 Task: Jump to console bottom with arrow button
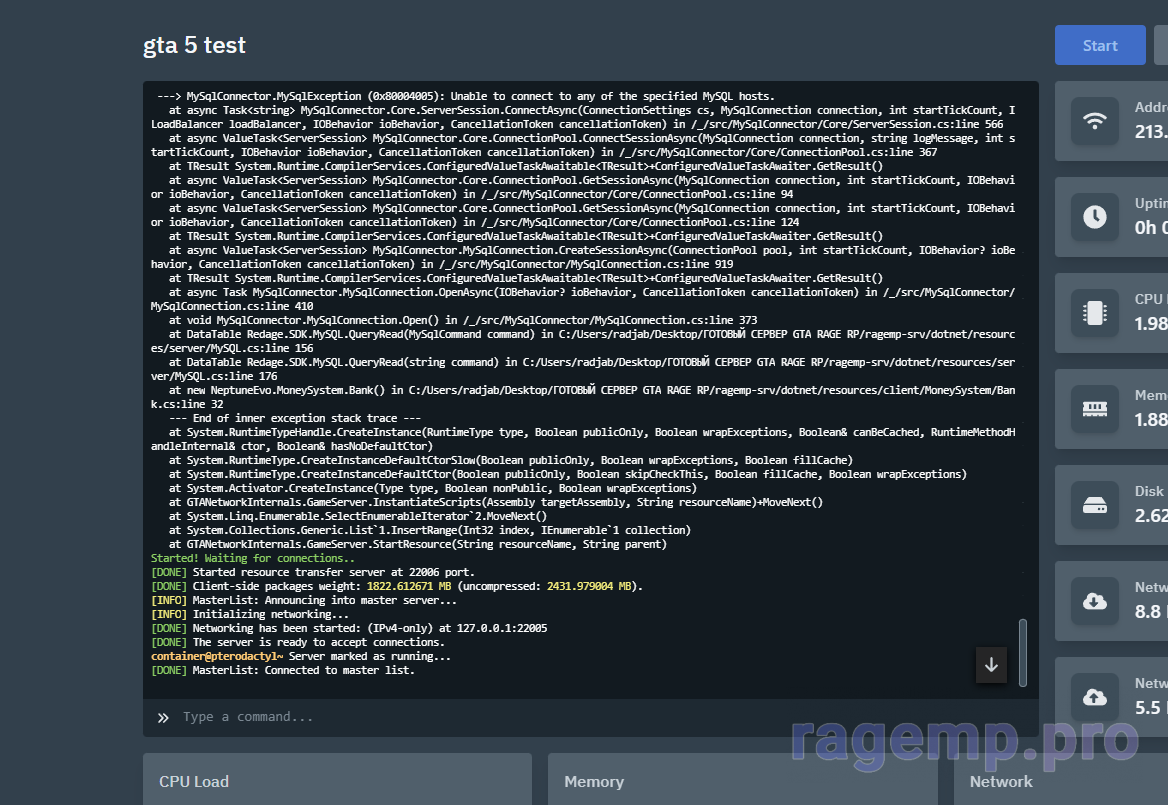(x=991, y=665)
